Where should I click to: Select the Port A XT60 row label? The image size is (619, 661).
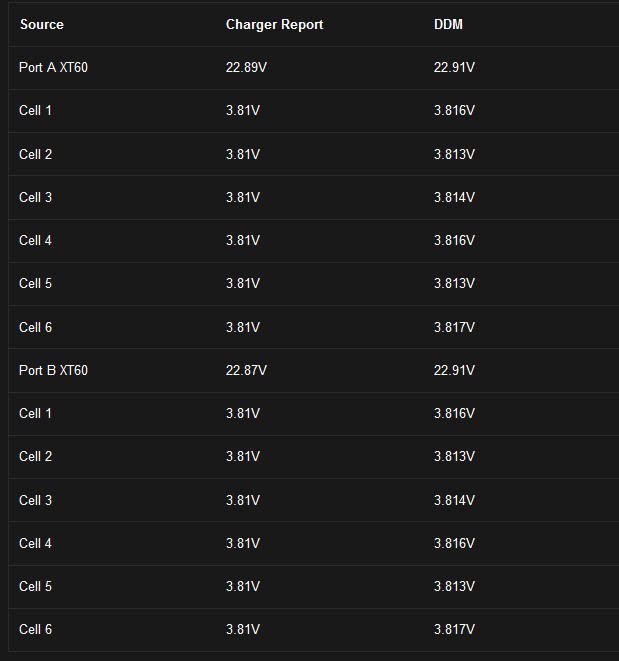(54, 67)
